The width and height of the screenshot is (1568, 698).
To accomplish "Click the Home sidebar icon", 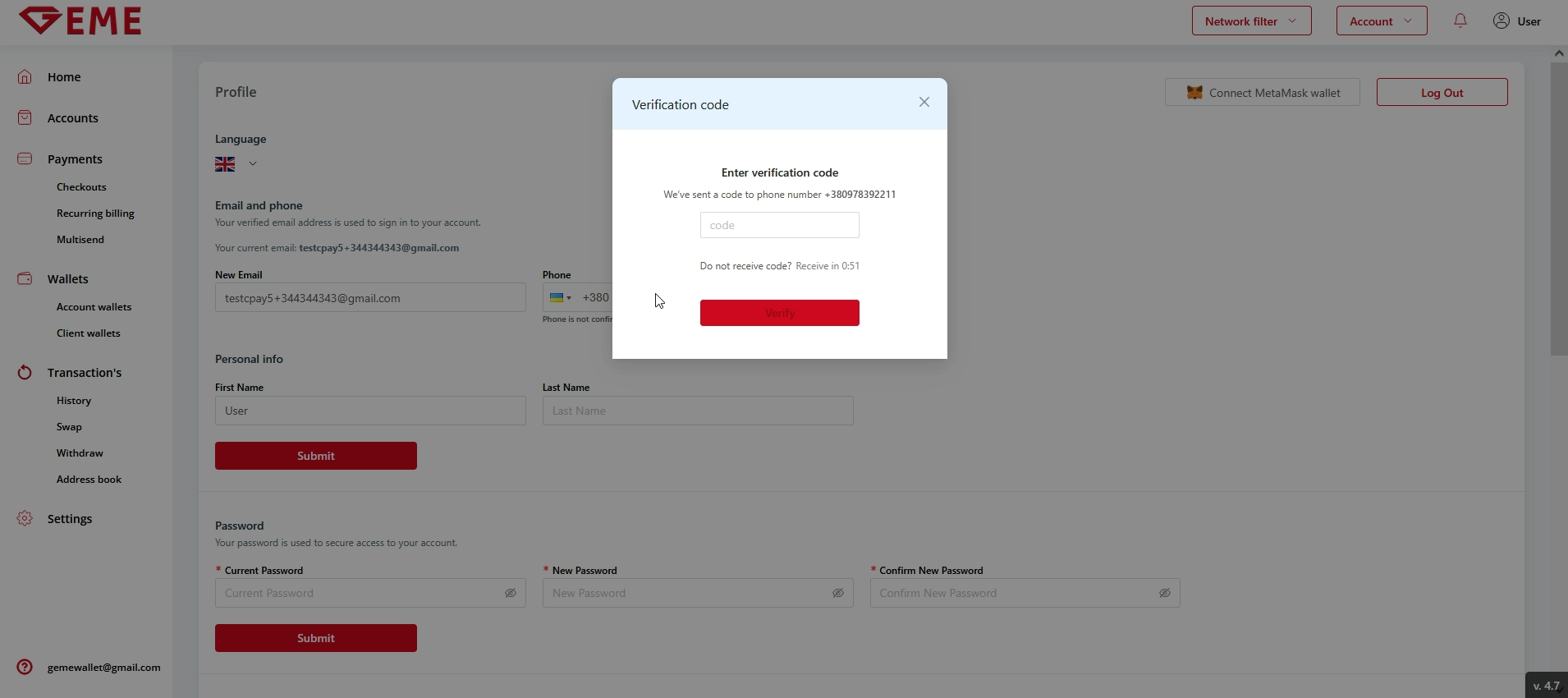I will click(x=25, y=76).
